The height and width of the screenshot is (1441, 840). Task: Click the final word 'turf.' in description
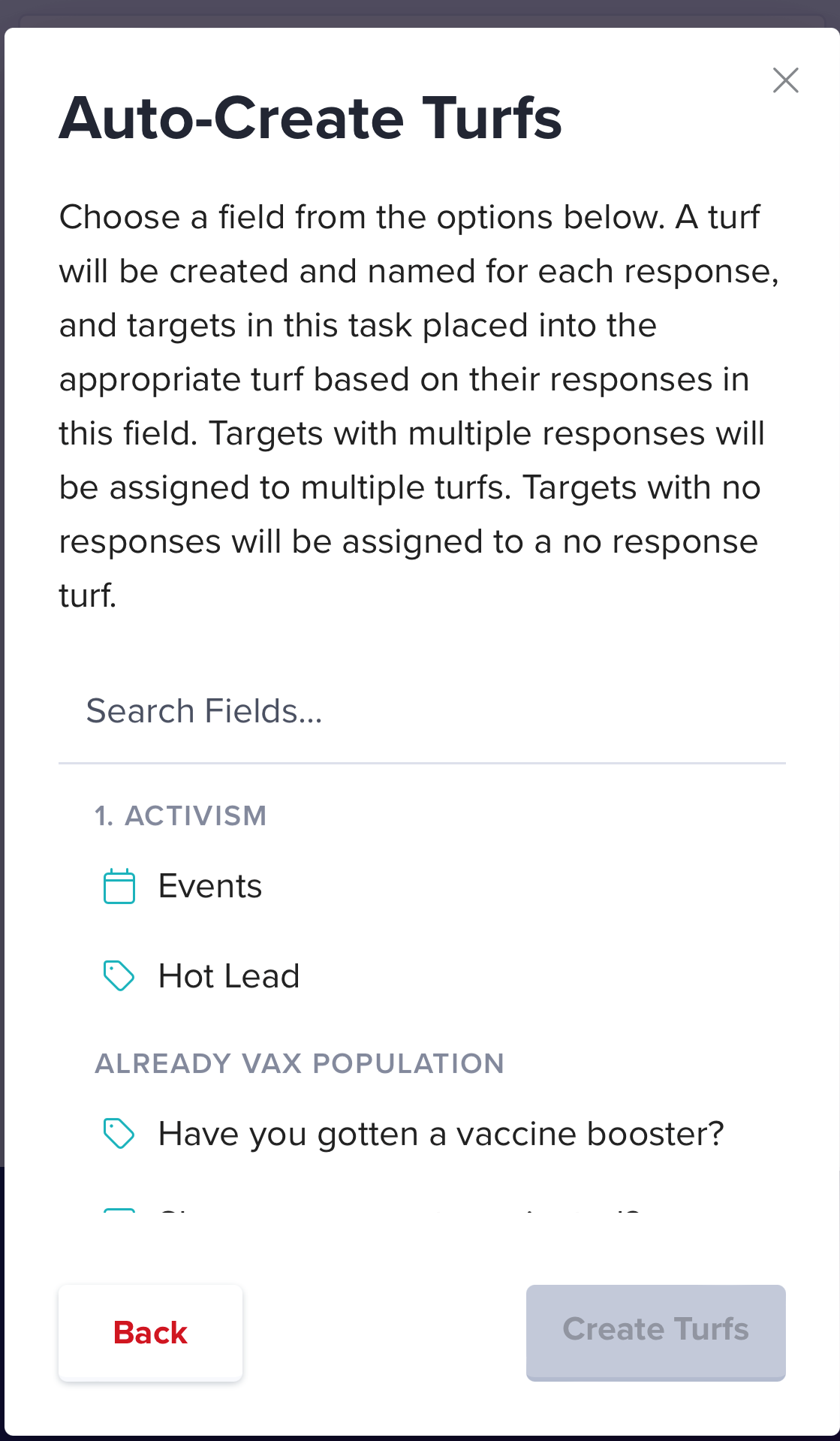(88, 595)
